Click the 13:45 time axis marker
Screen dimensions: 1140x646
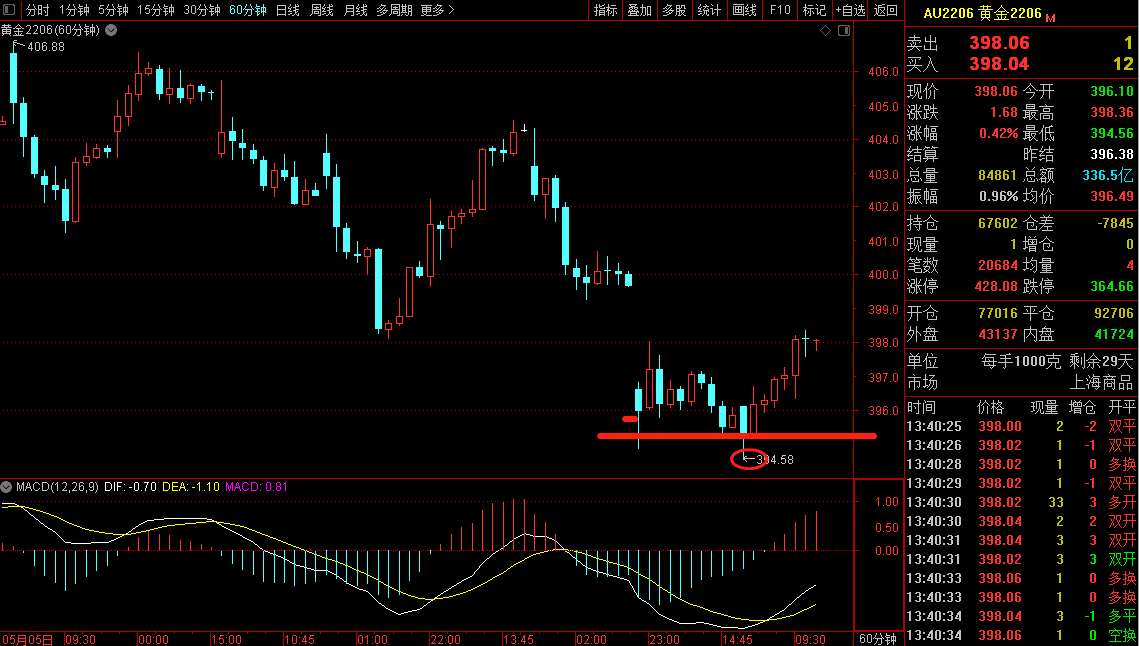pyautogui.click(x=518, y=639)
